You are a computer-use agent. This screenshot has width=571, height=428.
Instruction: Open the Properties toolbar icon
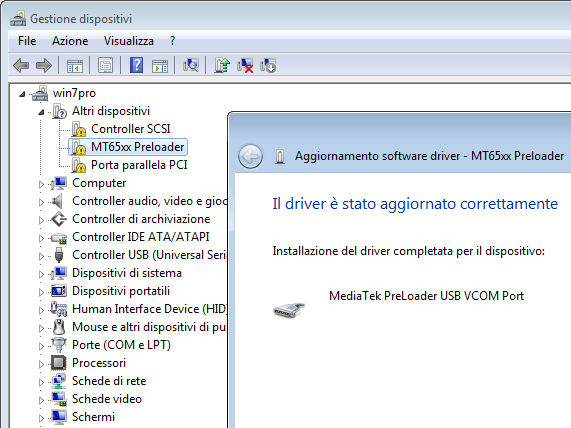[106, 66]
